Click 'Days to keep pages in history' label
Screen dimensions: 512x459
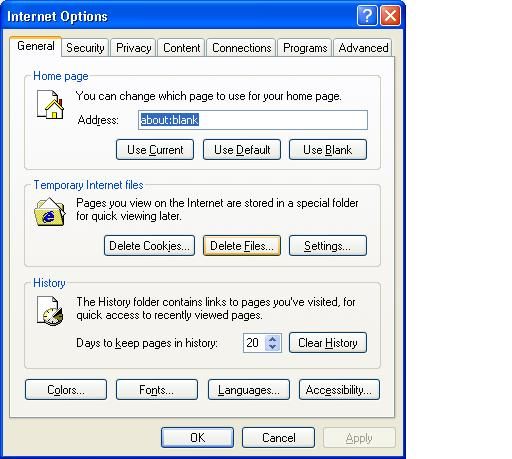[147, 343]
